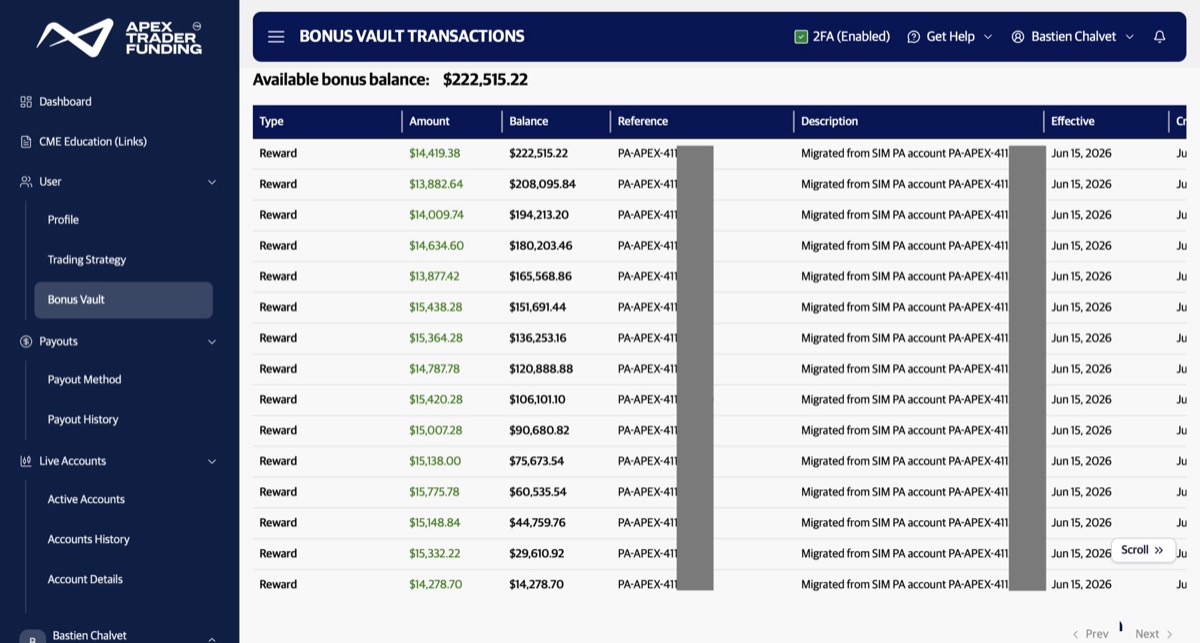1200x643 pixels.
Task: Open CME Education (Links)
Action: point(93,142)
